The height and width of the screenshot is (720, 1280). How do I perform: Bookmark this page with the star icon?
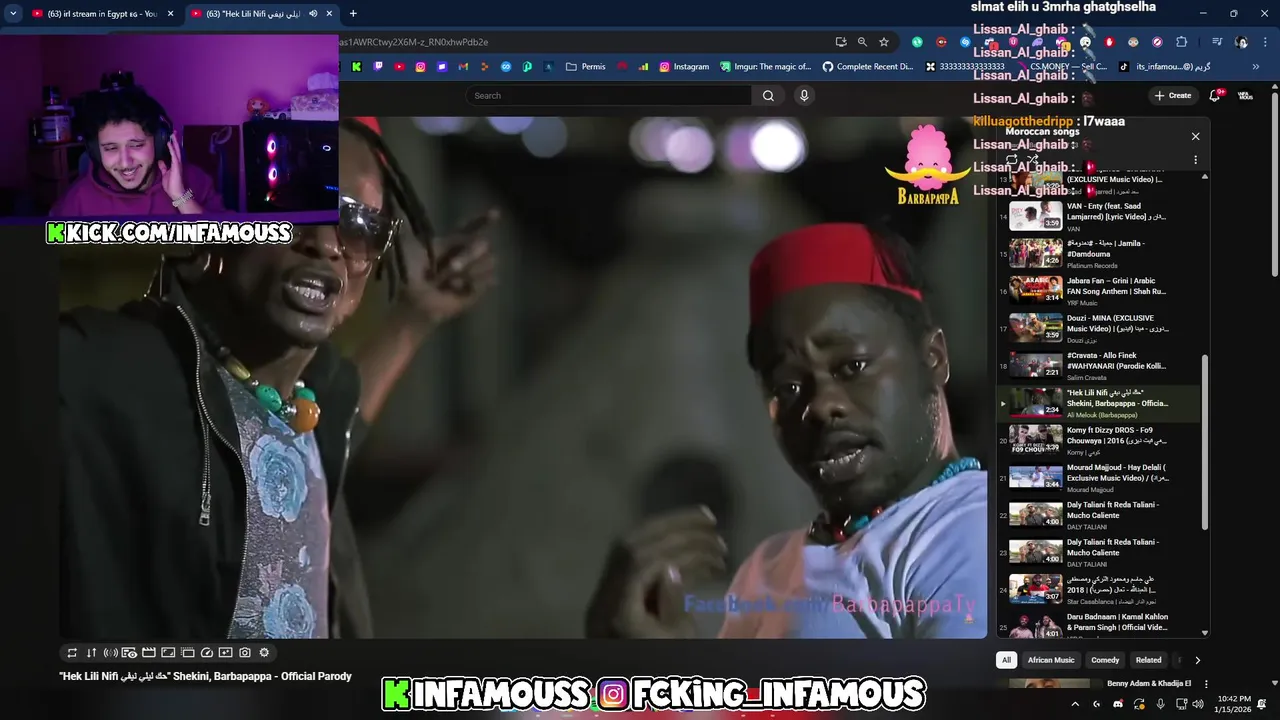[884, 42]
